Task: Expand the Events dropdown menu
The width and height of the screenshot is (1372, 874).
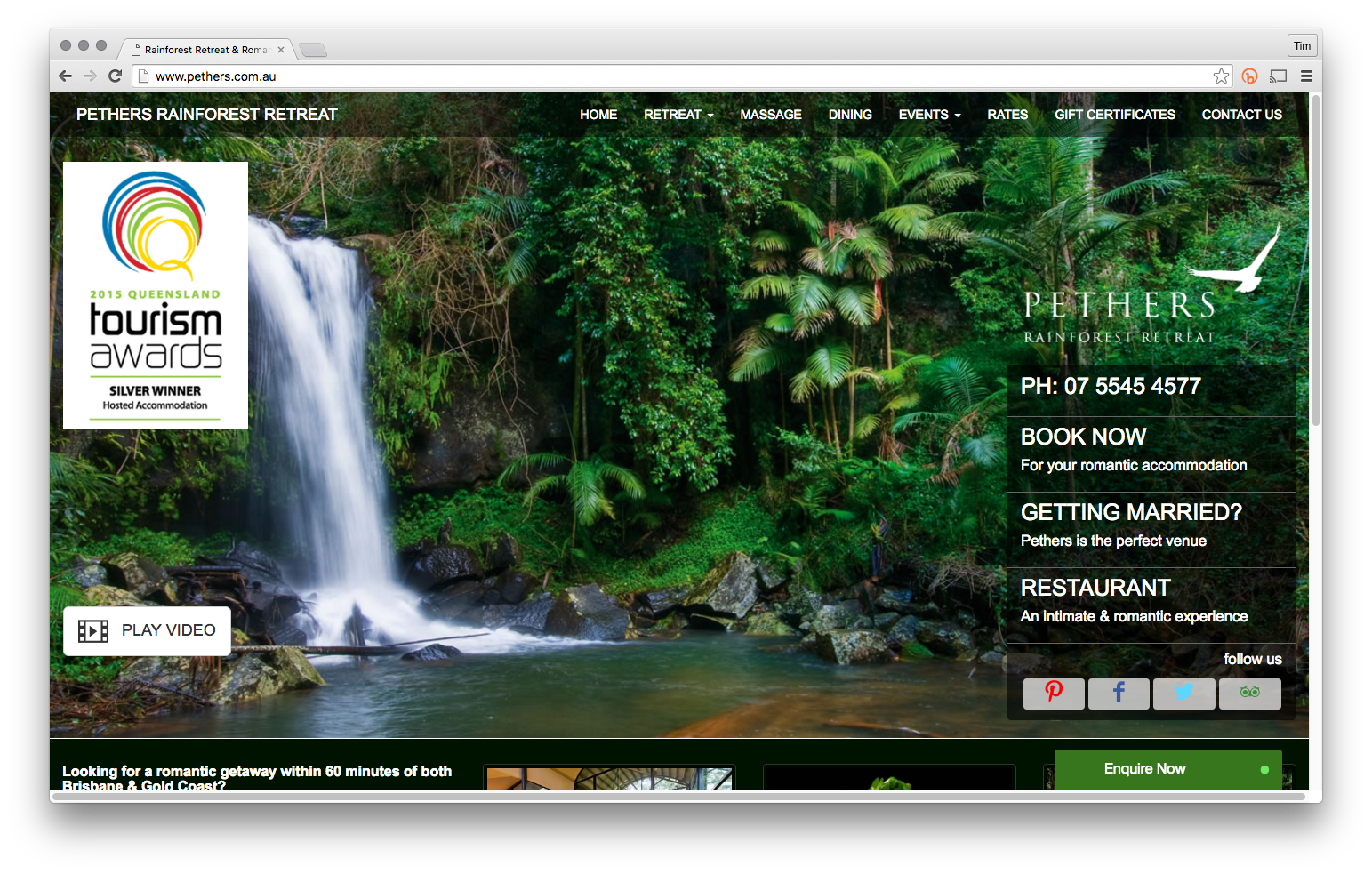Action: click(929, 115)
